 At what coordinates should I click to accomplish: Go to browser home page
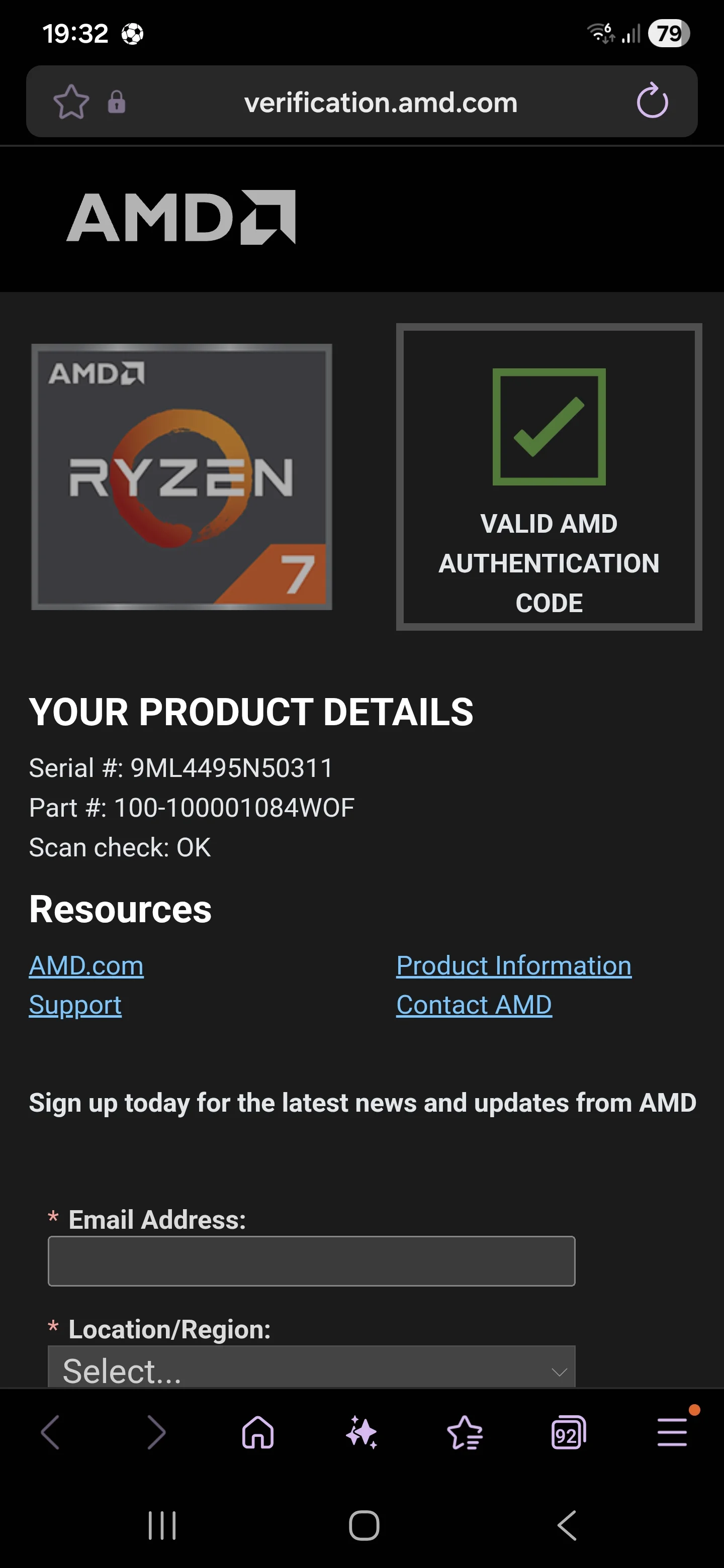(x=258, y=1432)
